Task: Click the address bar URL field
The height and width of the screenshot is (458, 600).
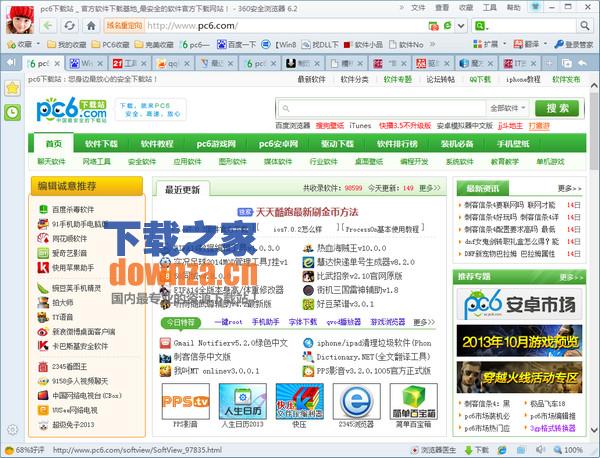Action: tap(285, 26)
